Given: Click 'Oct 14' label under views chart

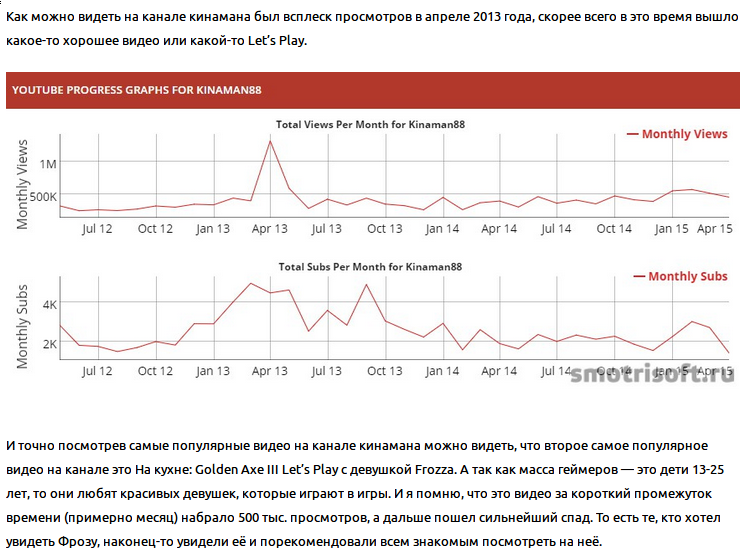Looking at the screenshot, I should pyautogui.click(x=614, y=229).
